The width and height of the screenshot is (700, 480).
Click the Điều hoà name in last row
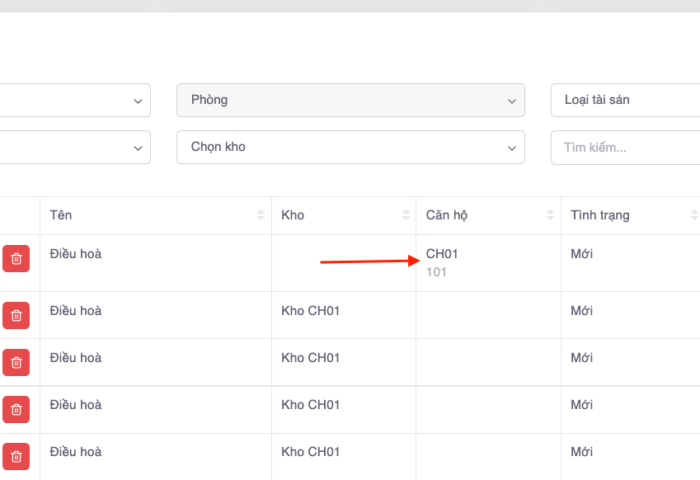coord(75,452)
